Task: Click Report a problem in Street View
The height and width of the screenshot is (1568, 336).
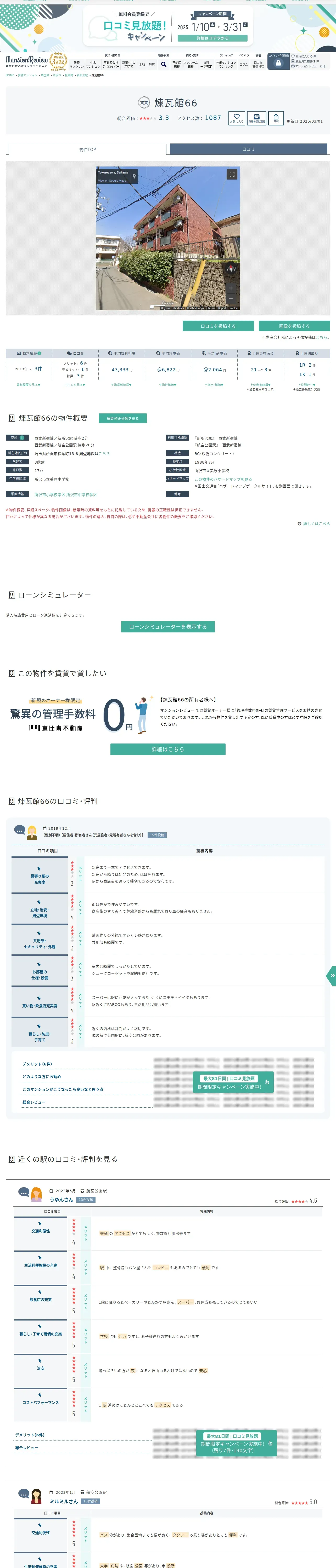Action: [228, 308]
